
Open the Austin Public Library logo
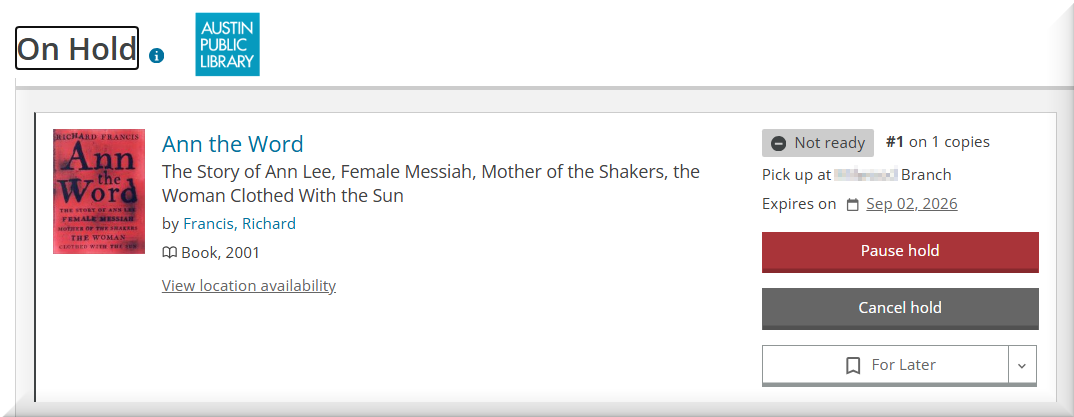tap(227, 44)
